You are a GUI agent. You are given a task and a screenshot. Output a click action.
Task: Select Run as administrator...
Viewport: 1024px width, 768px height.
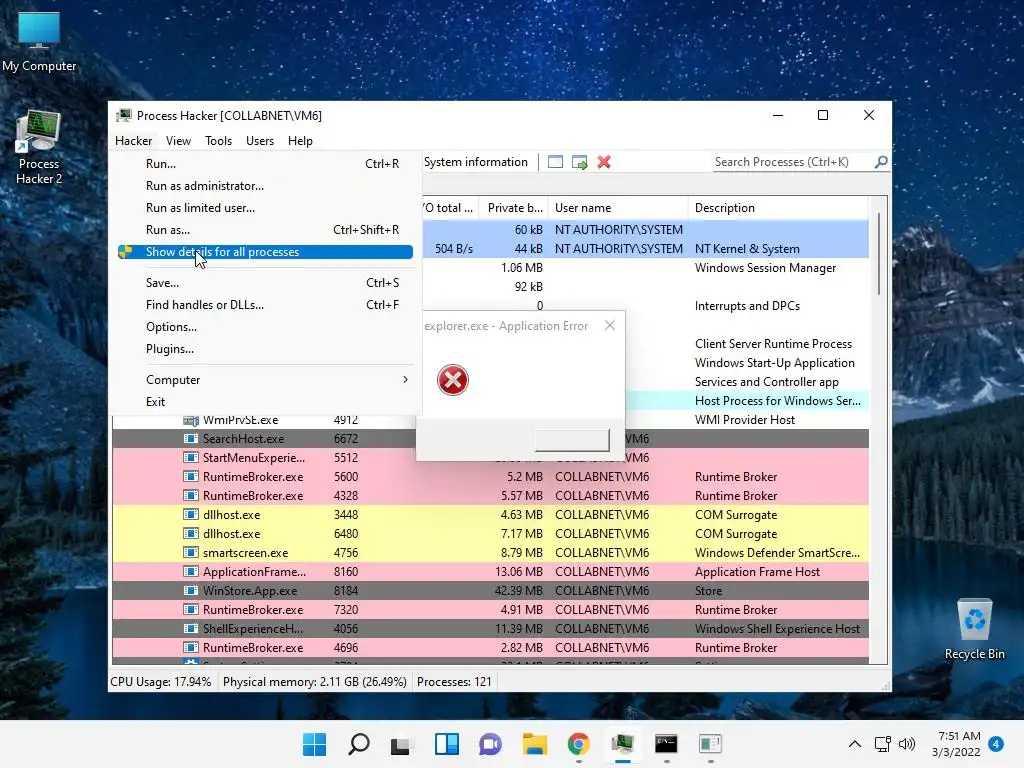coord(265,186)
